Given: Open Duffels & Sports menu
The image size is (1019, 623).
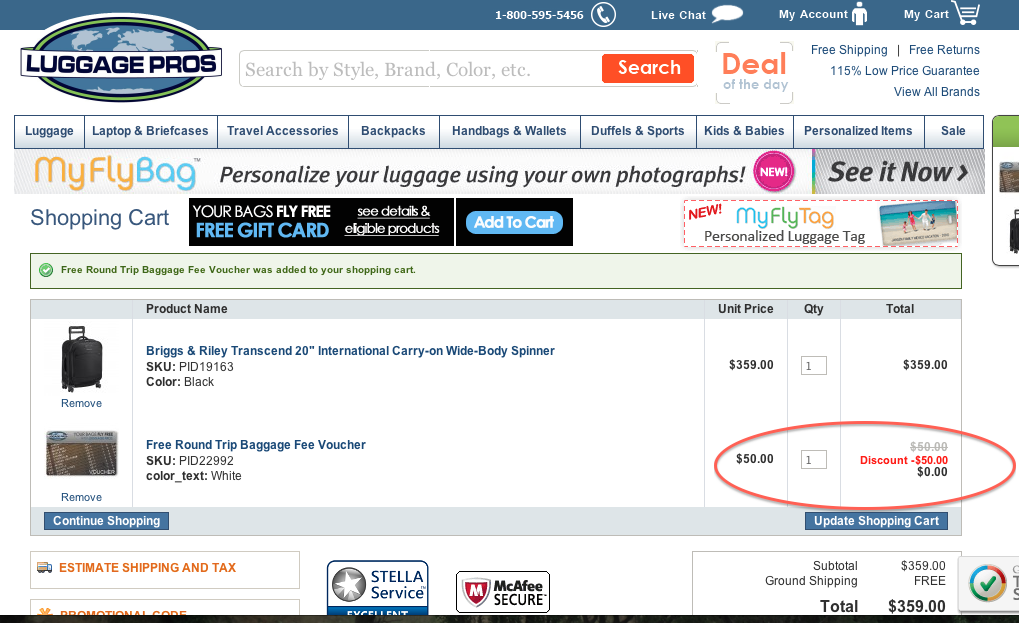Looking at the screenshot, I should click(638, 131).
